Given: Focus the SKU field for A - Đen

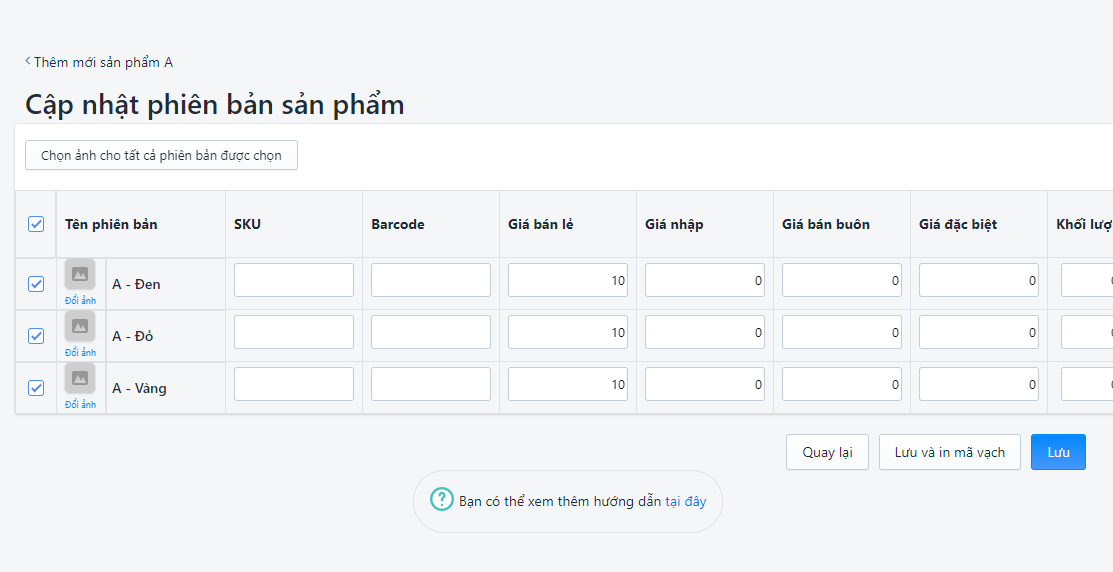Looking at the screenshot, I should pos(294,281).
